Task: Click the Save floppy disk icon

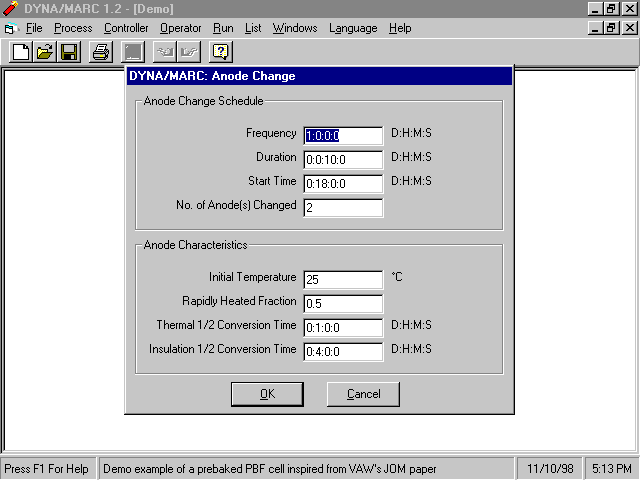Action: pos(69,52)
